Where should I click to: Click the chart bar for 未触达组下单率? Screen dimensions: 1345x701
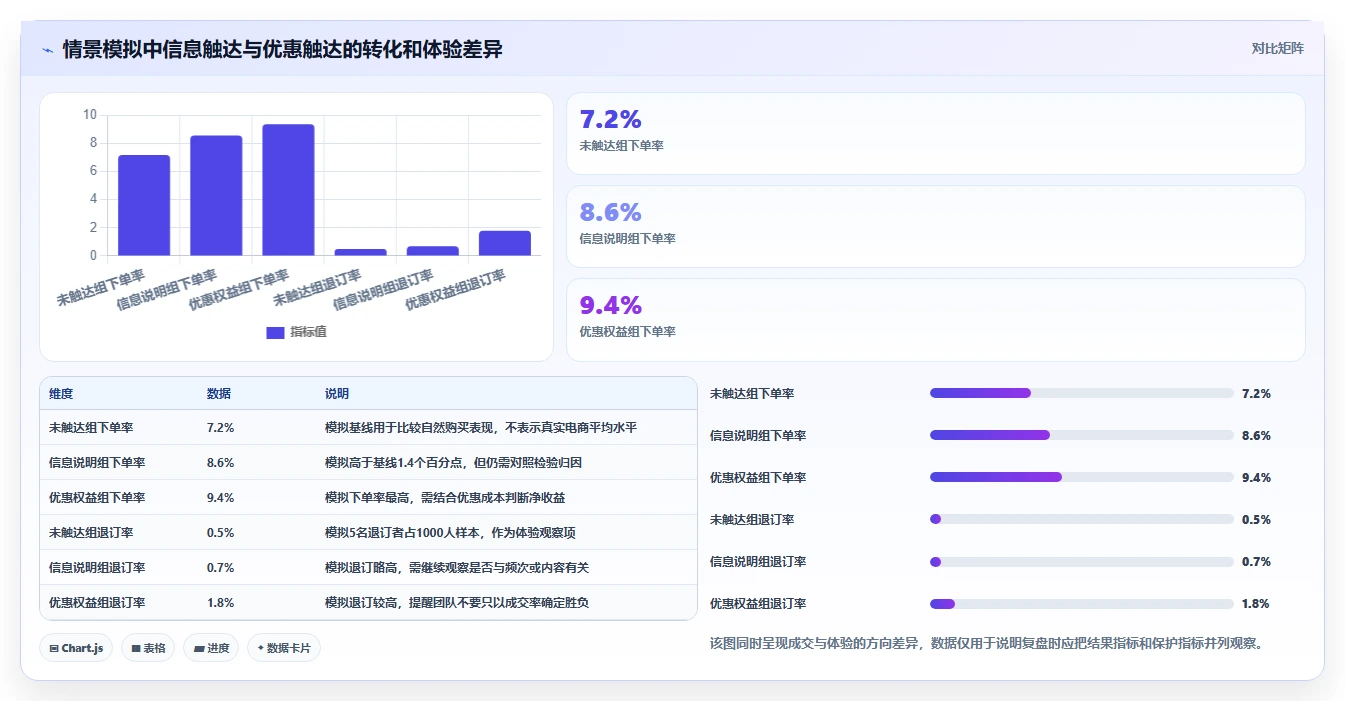coord(144,205)
